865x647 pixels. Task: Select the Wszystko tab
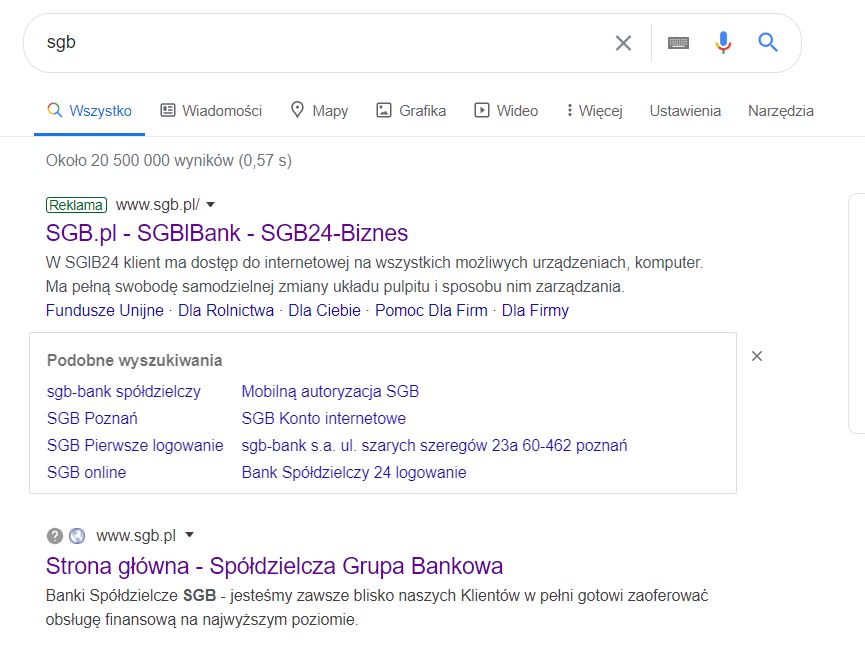click(x=89, y=110)
